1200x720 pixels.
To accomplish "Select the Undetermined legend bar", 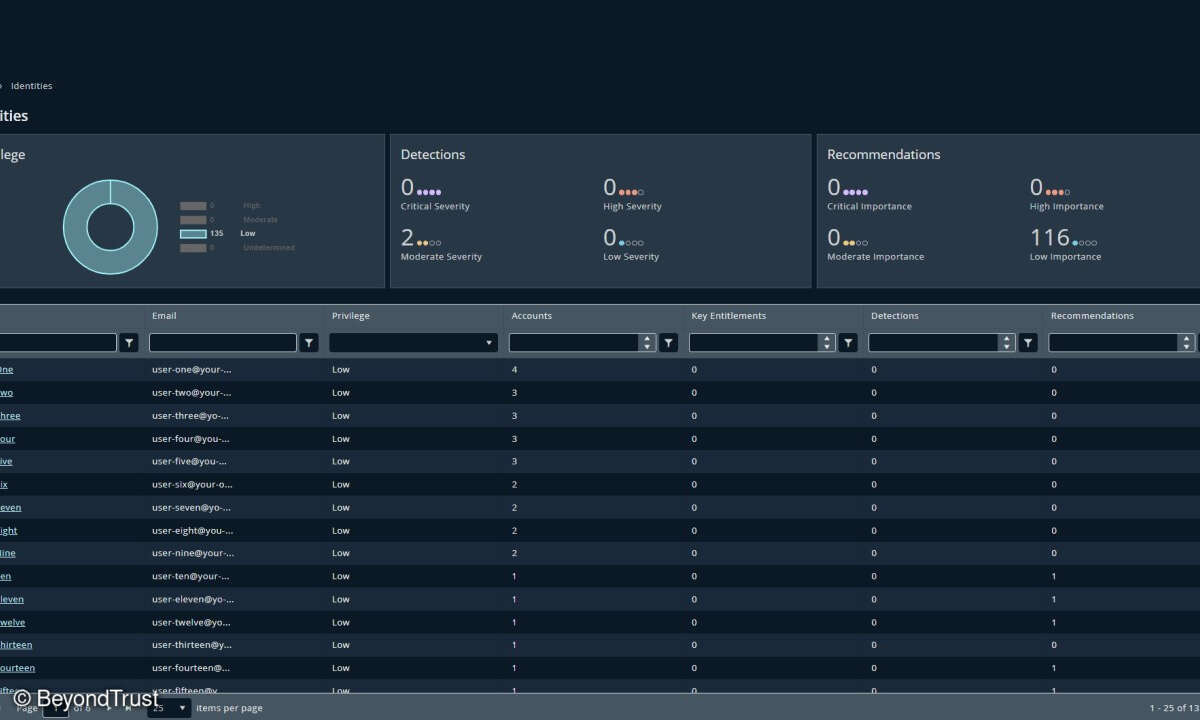I will pyautogui.click(x=193, y=248).
